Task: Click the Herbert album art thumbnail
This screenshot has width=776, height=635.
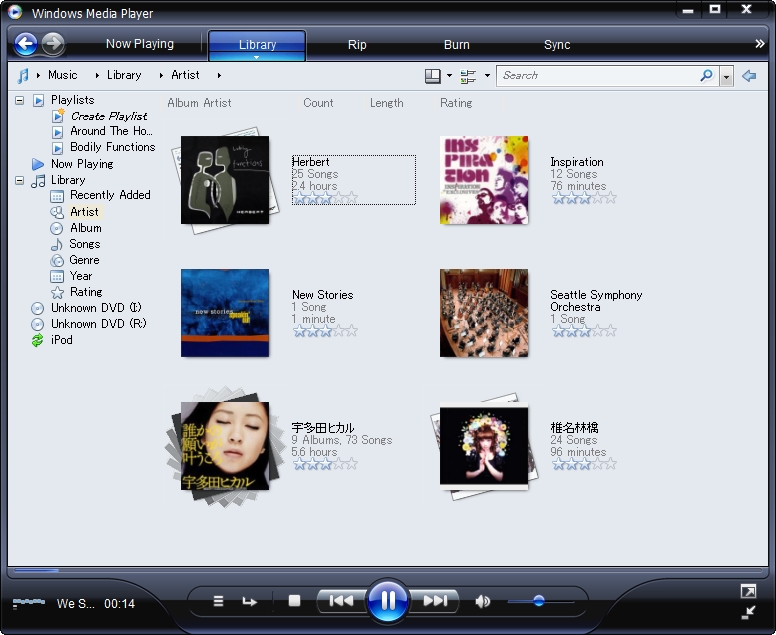Action: 225,180
